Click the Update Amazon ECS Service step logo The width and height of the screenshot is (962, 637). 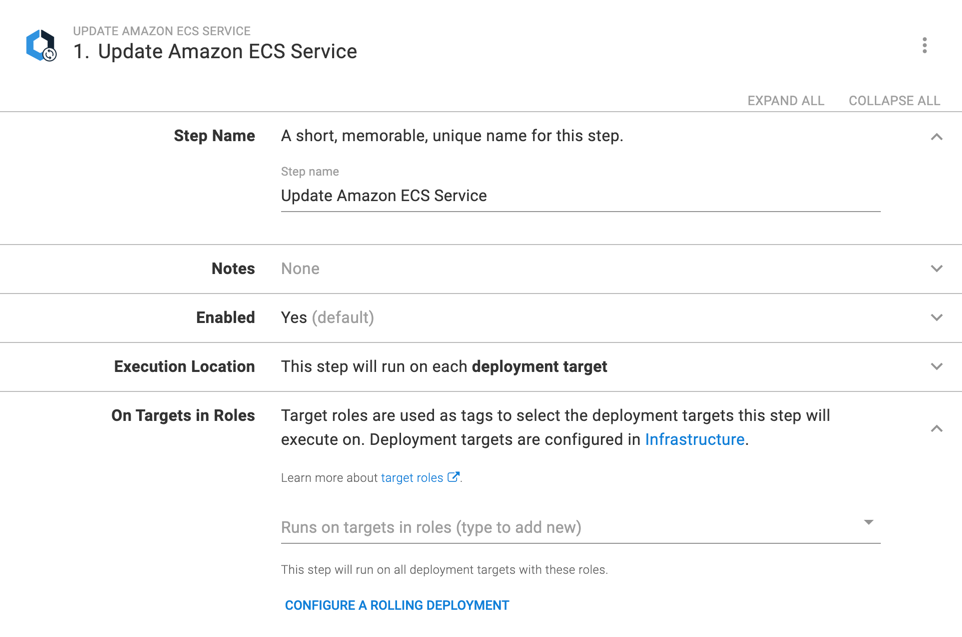[x=41, y=45]
